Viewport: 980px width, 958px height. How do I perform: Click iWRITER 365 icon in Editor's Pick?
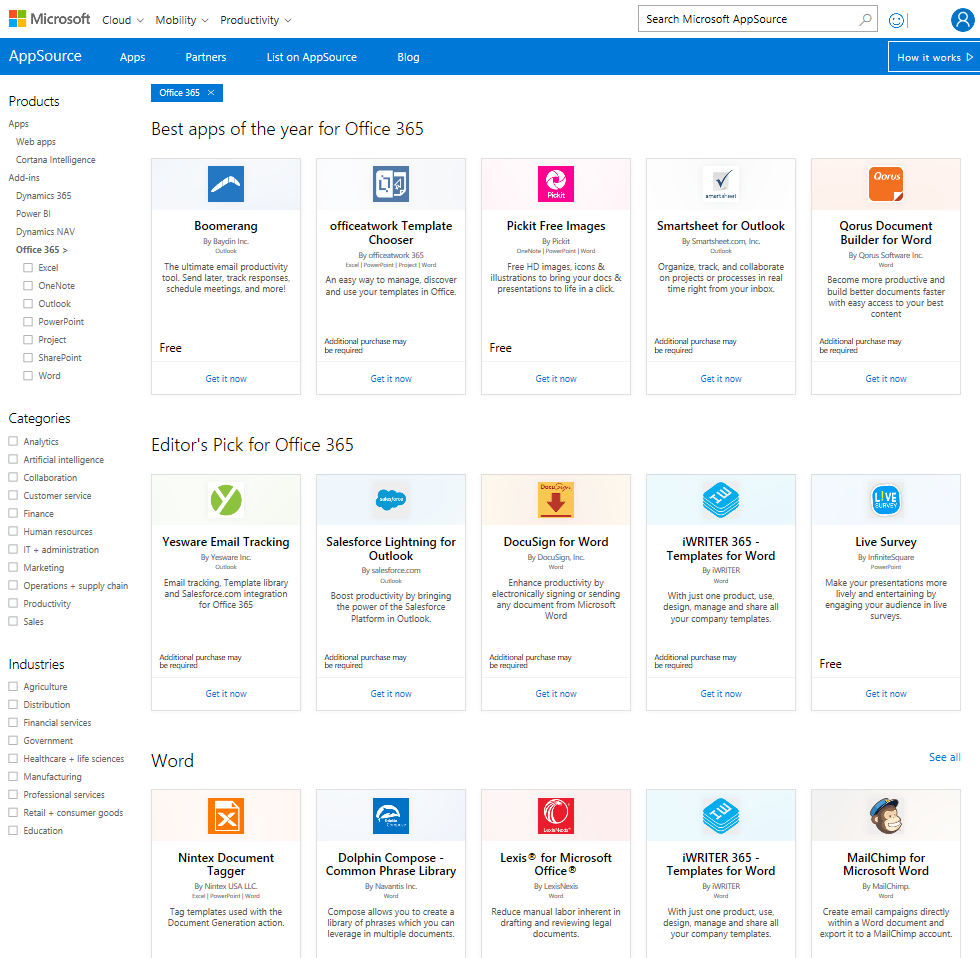point(721,500)
